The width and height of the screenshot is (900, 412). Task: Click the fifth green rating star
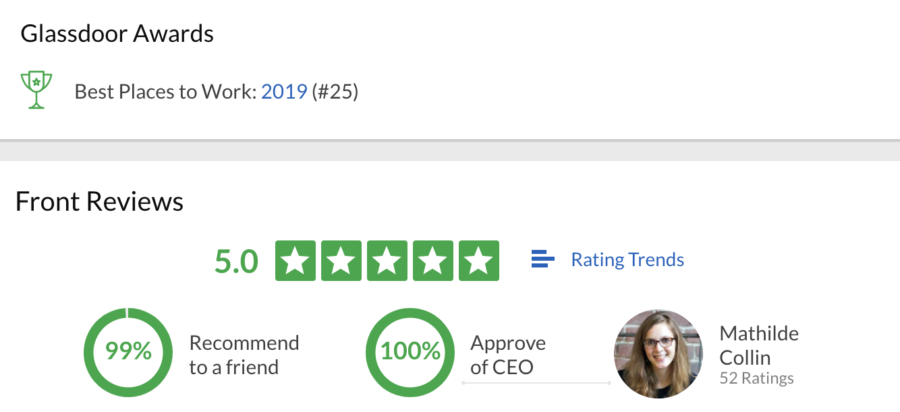tap(479, 261)
